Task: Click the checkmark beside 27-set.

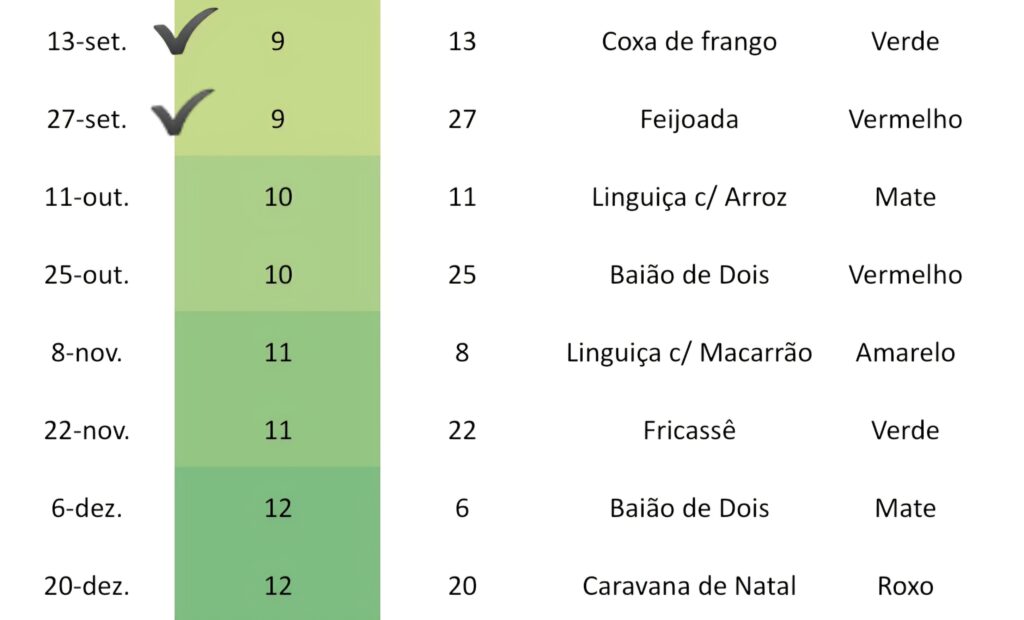Action: pyautogui.click(x=183, y=111)
